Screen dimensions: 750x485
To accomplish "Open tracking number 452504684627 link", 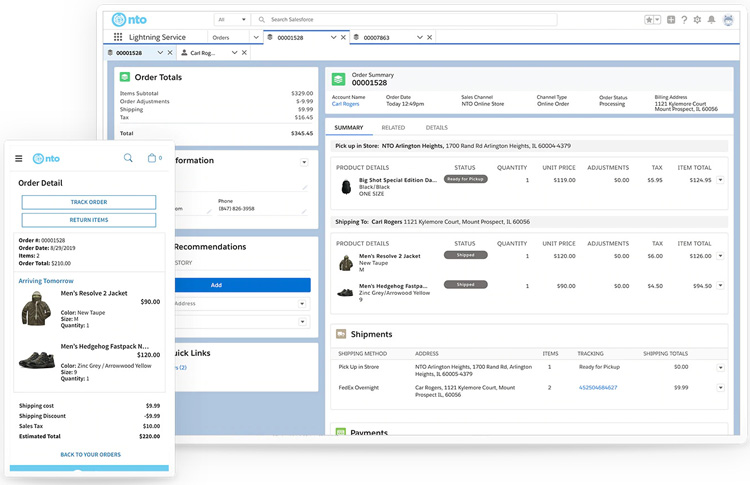I will coord(597,387).
